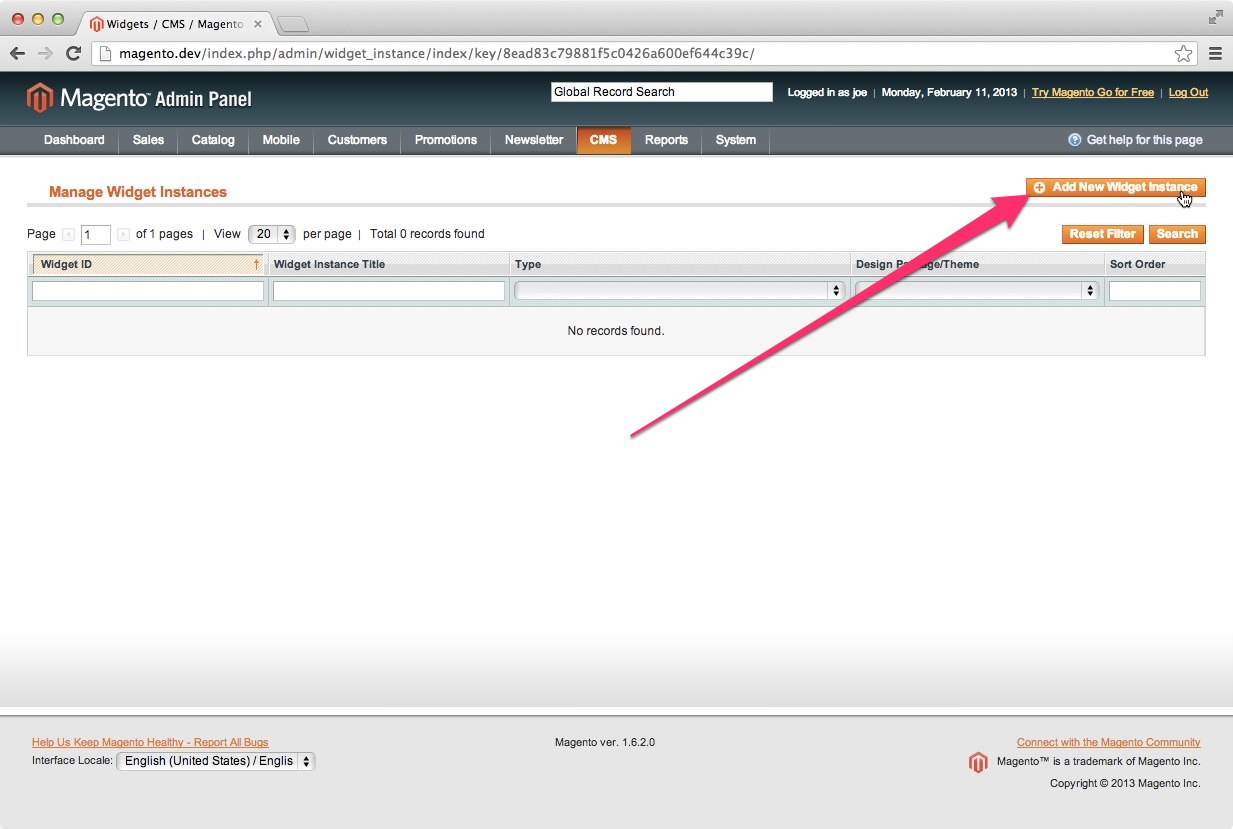Screen dimensions: 1233x829
Task: Click the browser back arrow
Action: (17, 54)
